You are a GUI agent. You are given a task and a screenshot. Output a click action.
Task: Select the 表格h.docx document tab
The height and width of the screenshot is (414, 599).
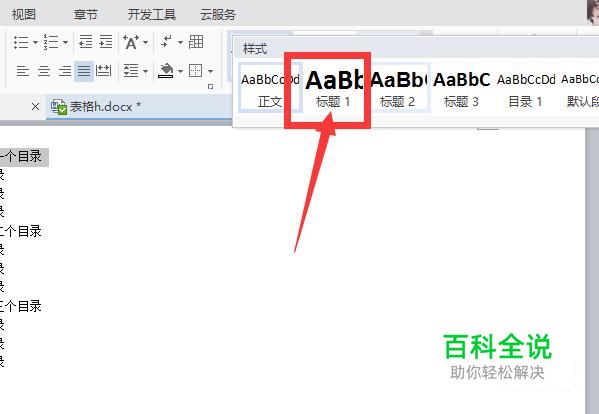139,107
